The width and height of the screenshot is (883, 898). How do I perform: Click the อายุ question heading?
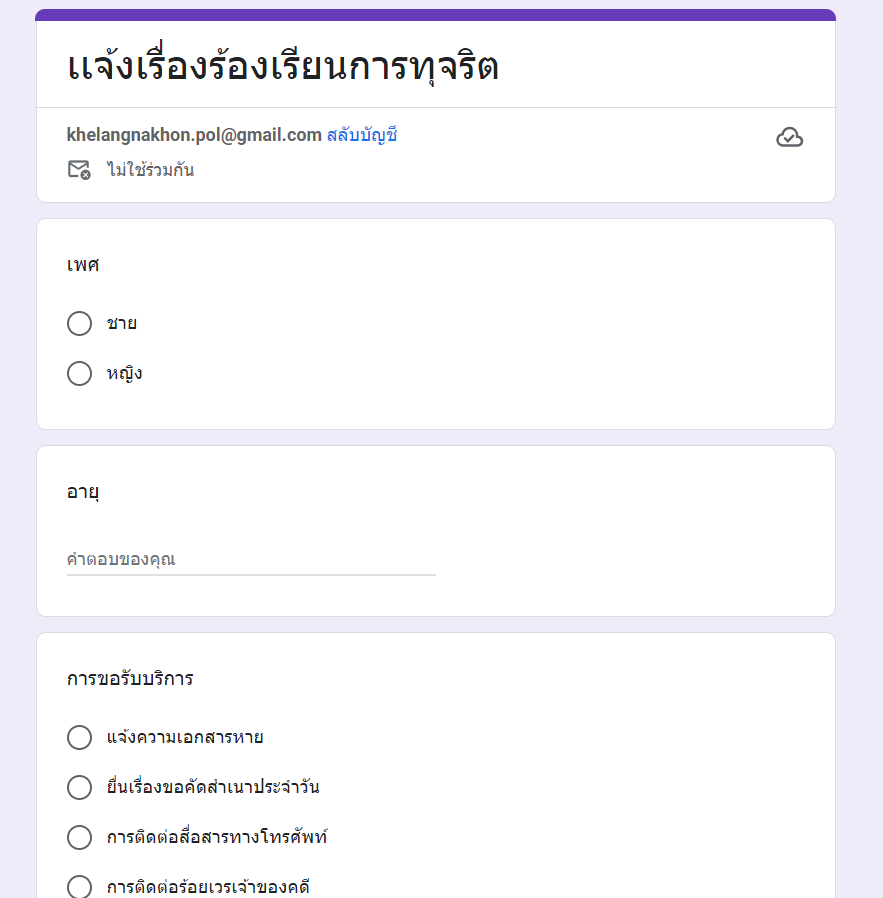coord(83,492)
